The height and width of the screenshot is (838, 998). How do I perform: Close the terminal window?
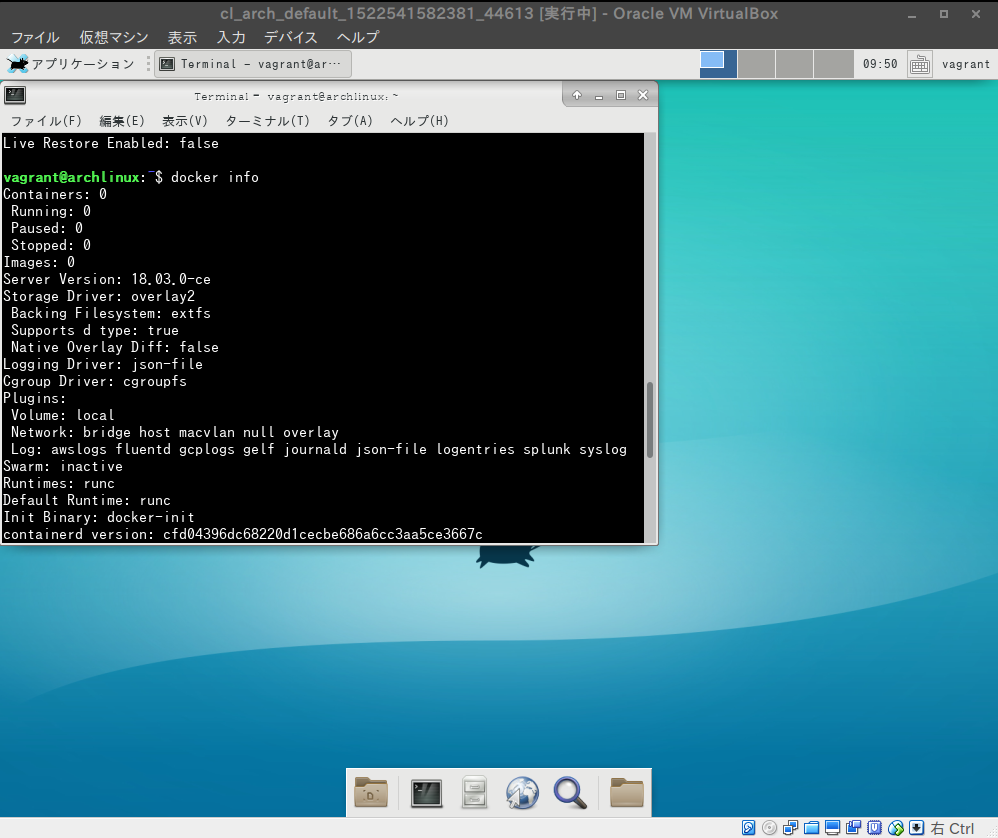tap(643, 95)
